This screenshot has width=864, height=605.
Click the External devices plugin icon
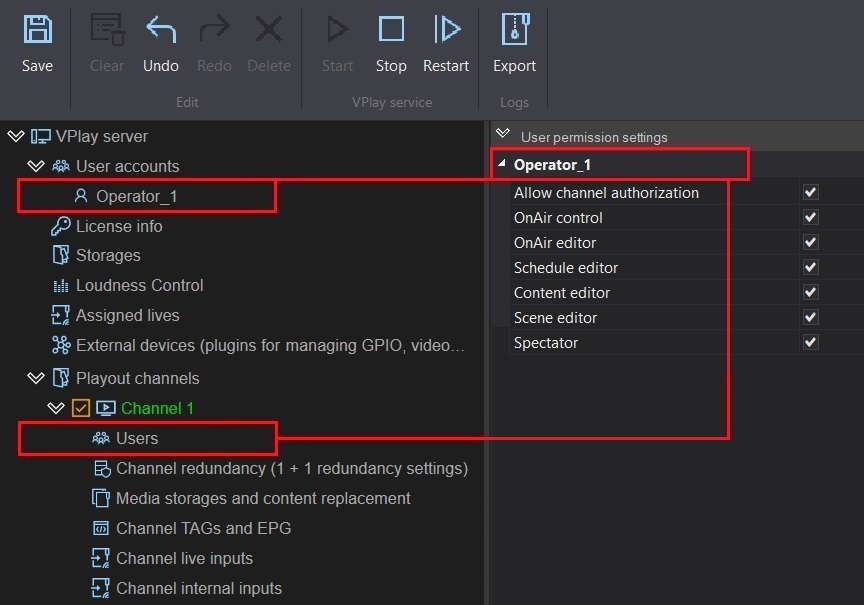tap(61, 345)
